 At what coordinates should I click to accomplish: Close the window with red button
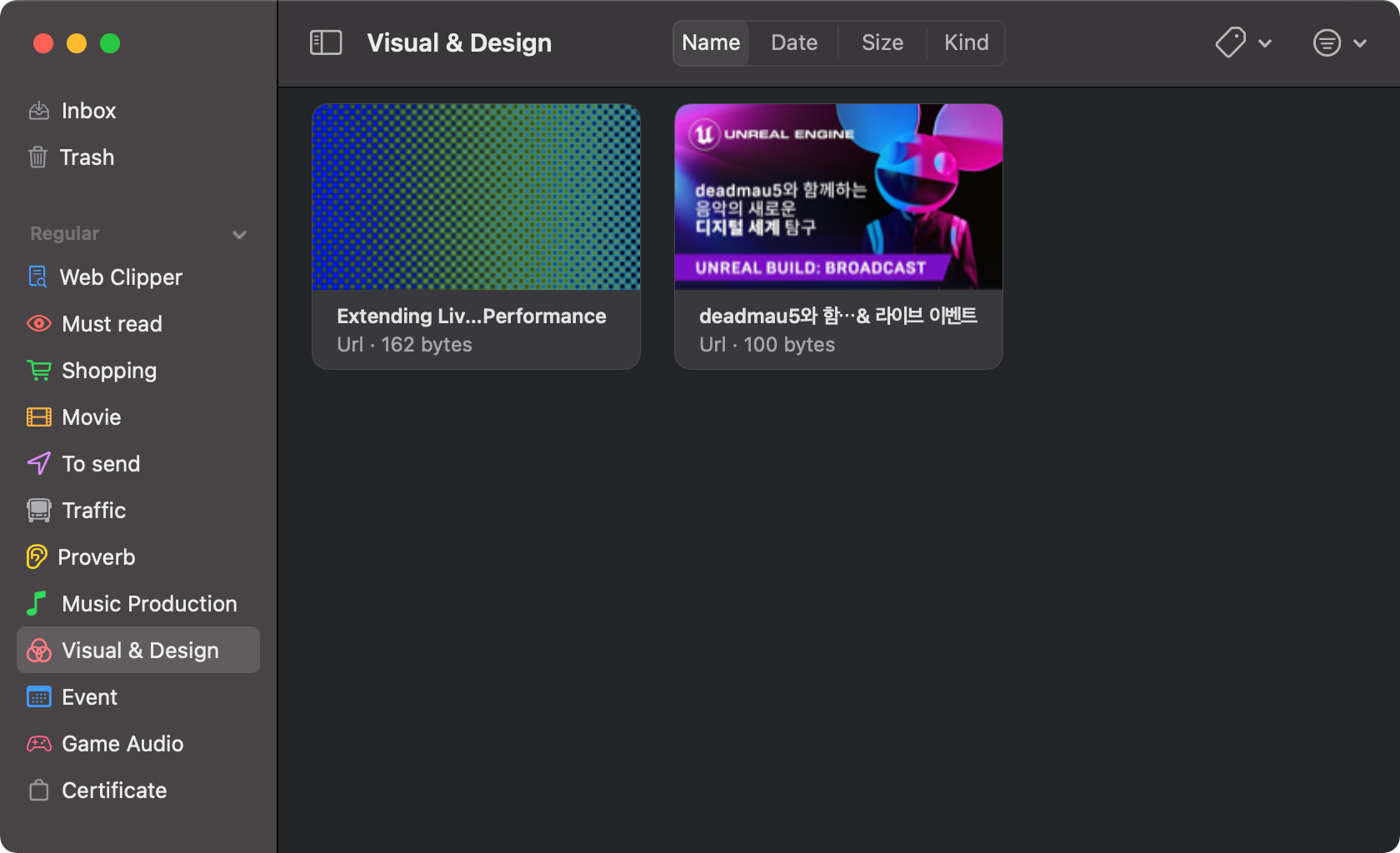(43, 43)
